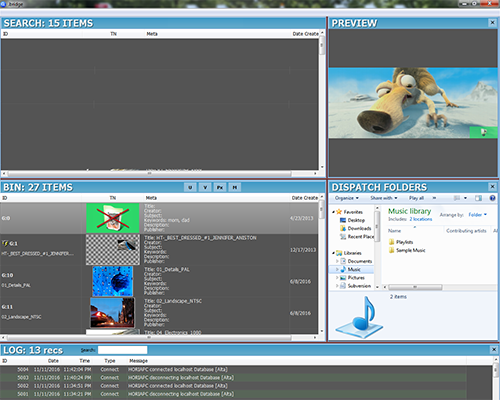Click the Log search input field
This screenshot has height=400, width=500.
(x=122, y=350)
